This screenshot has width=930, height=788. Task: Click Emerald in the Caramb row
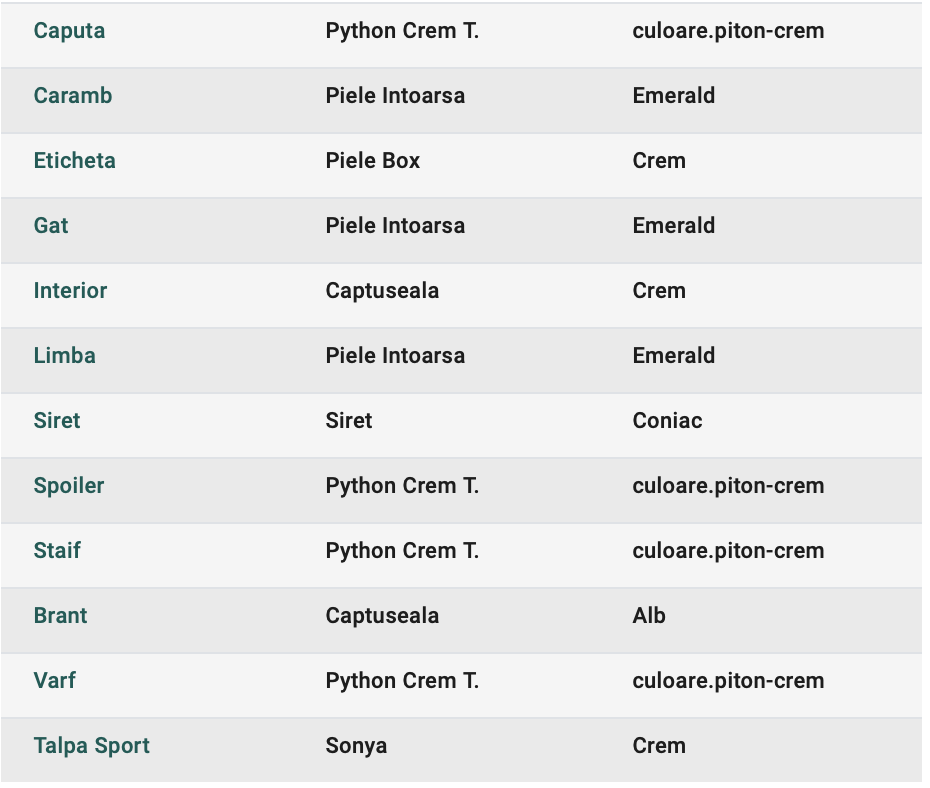(674, 95)
